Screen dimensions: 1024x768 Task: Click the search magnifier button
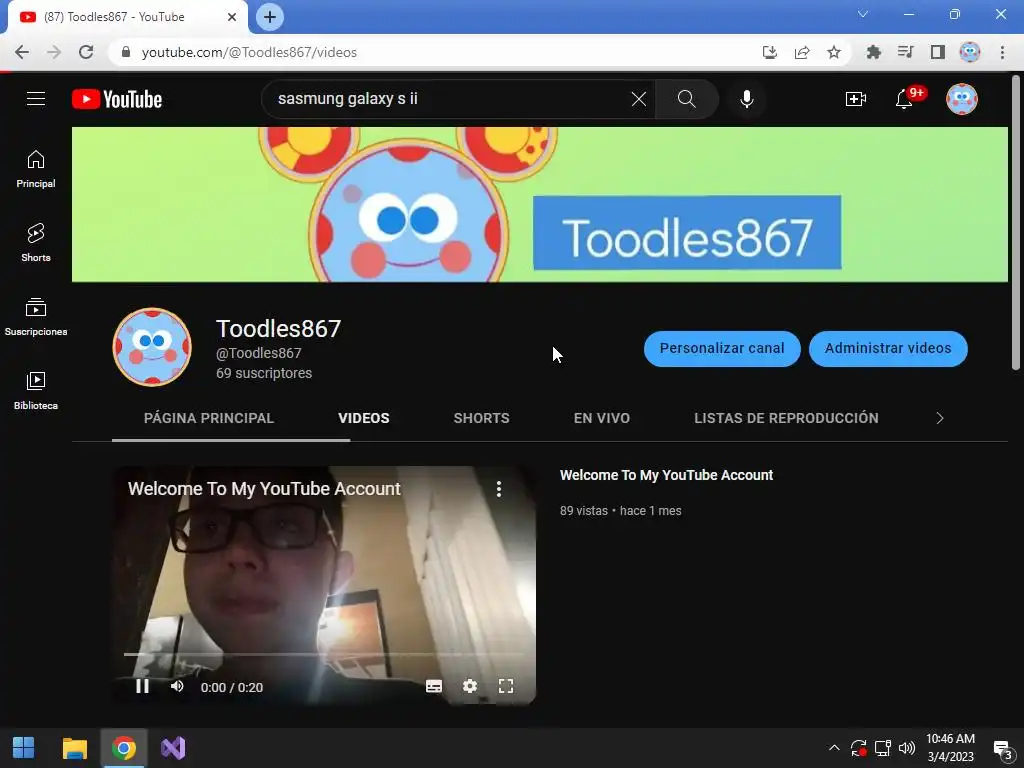[x=686, y=99]
